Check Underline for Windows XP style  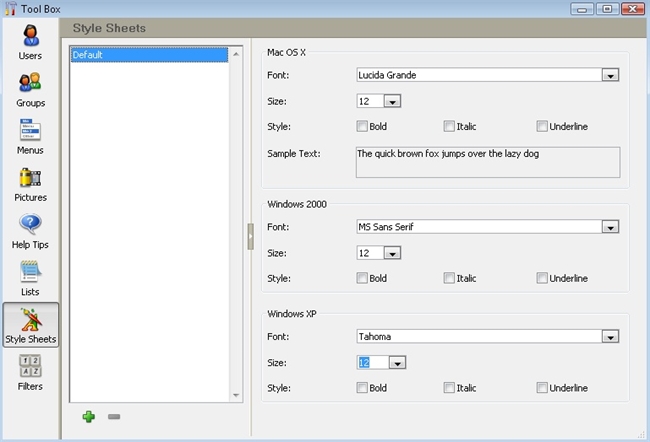click(542, 388)
